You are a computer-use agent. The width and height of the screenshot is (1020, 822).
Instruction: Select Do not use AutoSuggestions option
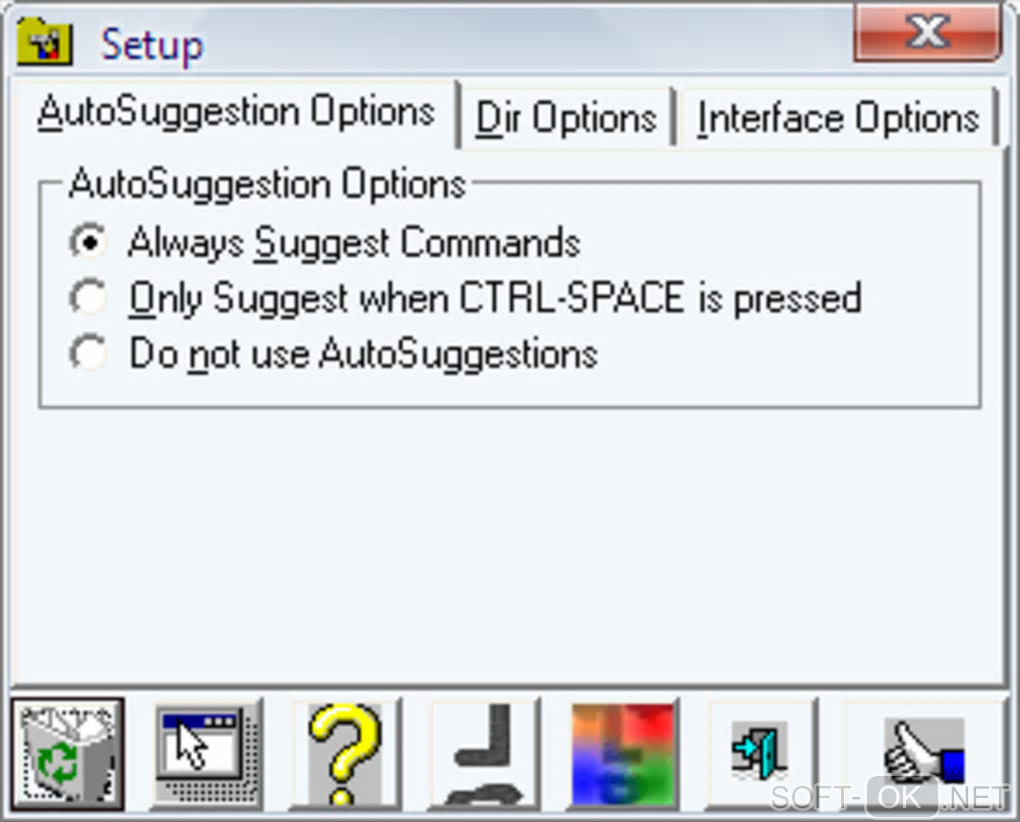point(90,354)
